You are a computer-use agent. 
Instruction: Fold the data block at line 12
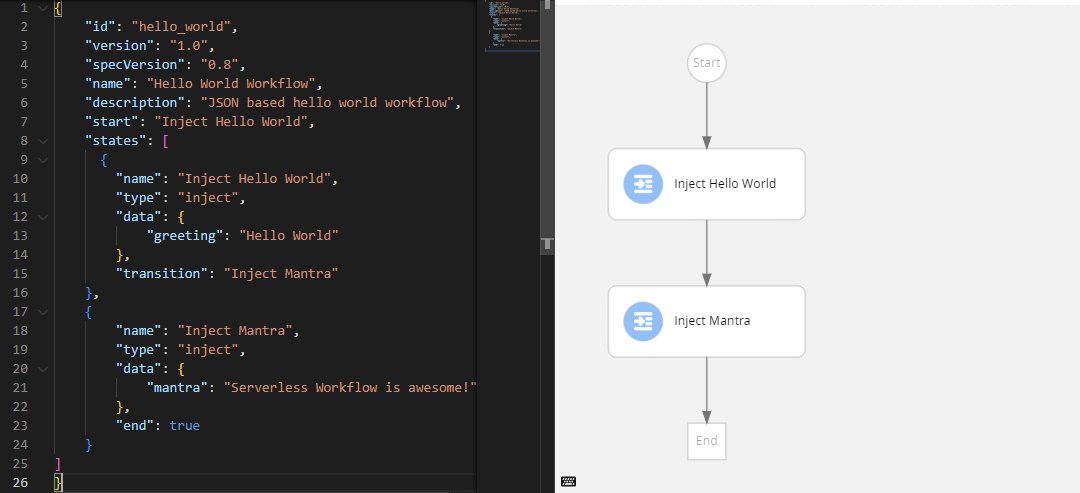click(41, 217)
